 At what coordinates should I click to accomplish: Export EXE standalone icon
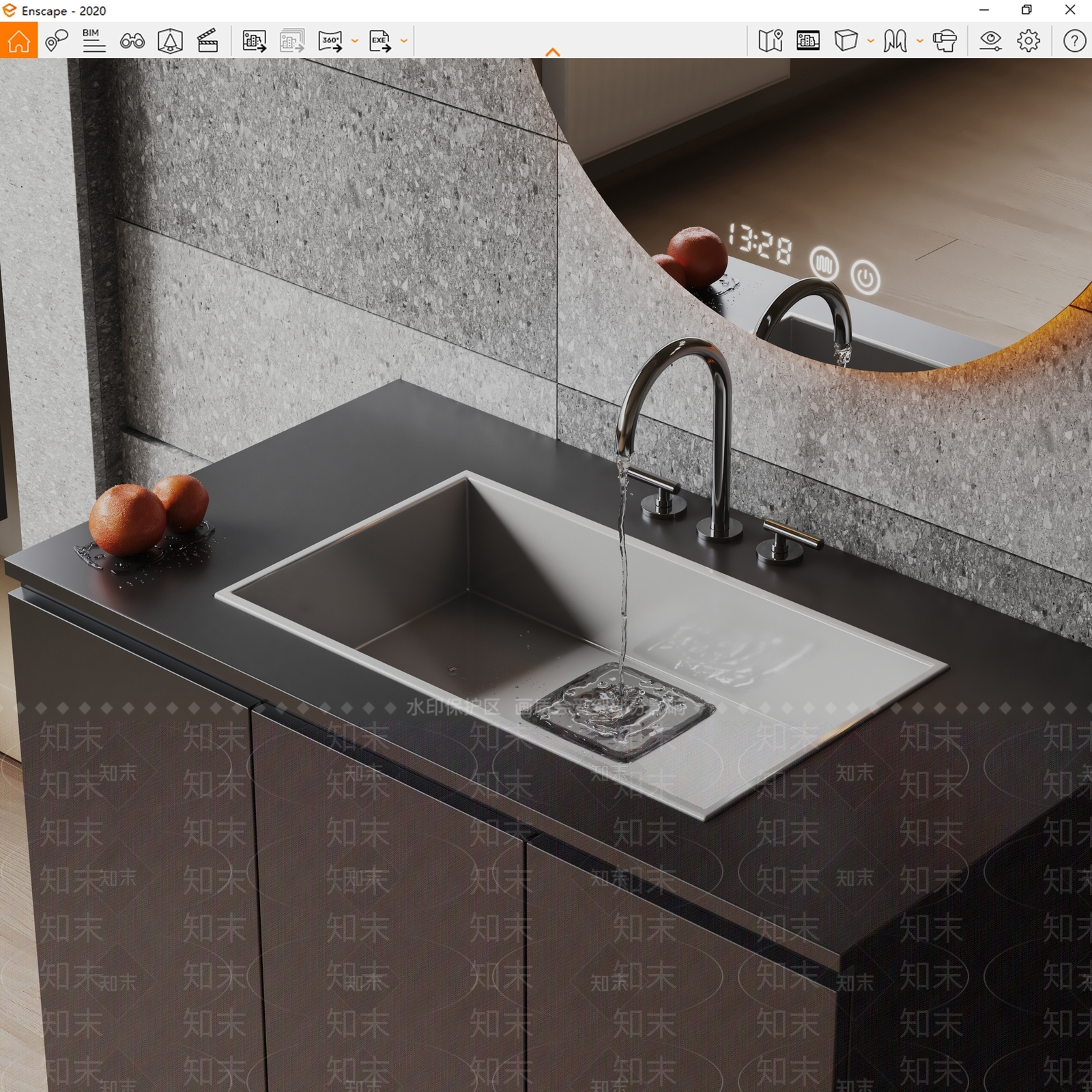[380, 41]
